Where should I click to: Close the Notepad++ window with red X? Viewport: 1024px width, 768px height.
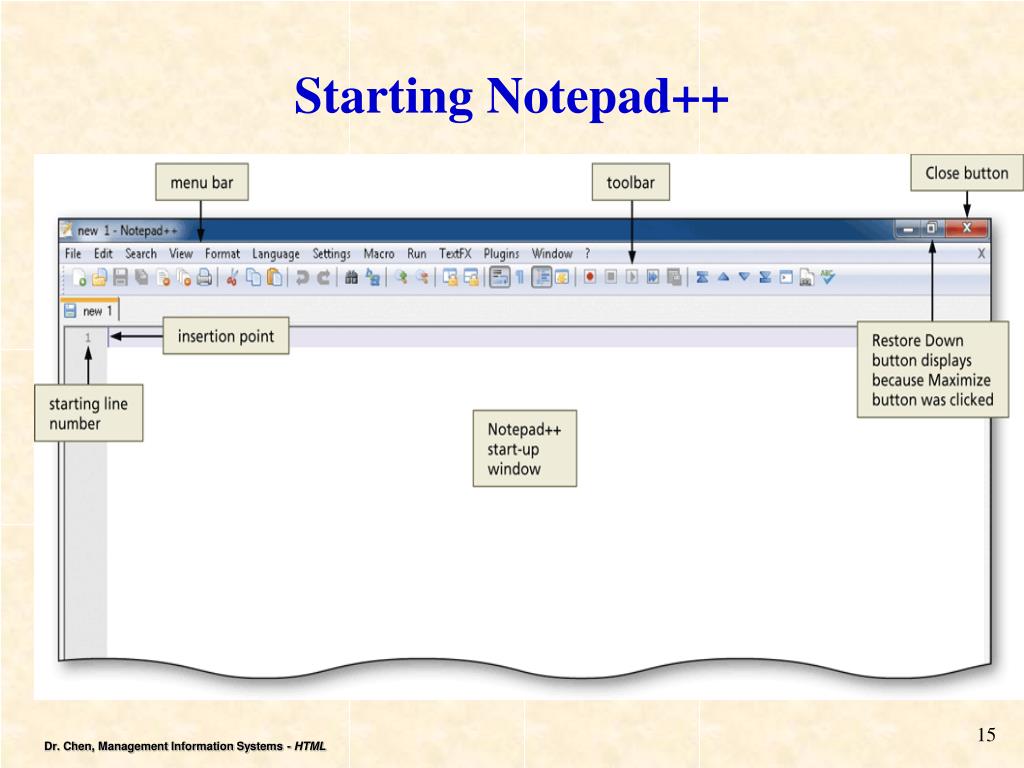click(x=967, y=228)
